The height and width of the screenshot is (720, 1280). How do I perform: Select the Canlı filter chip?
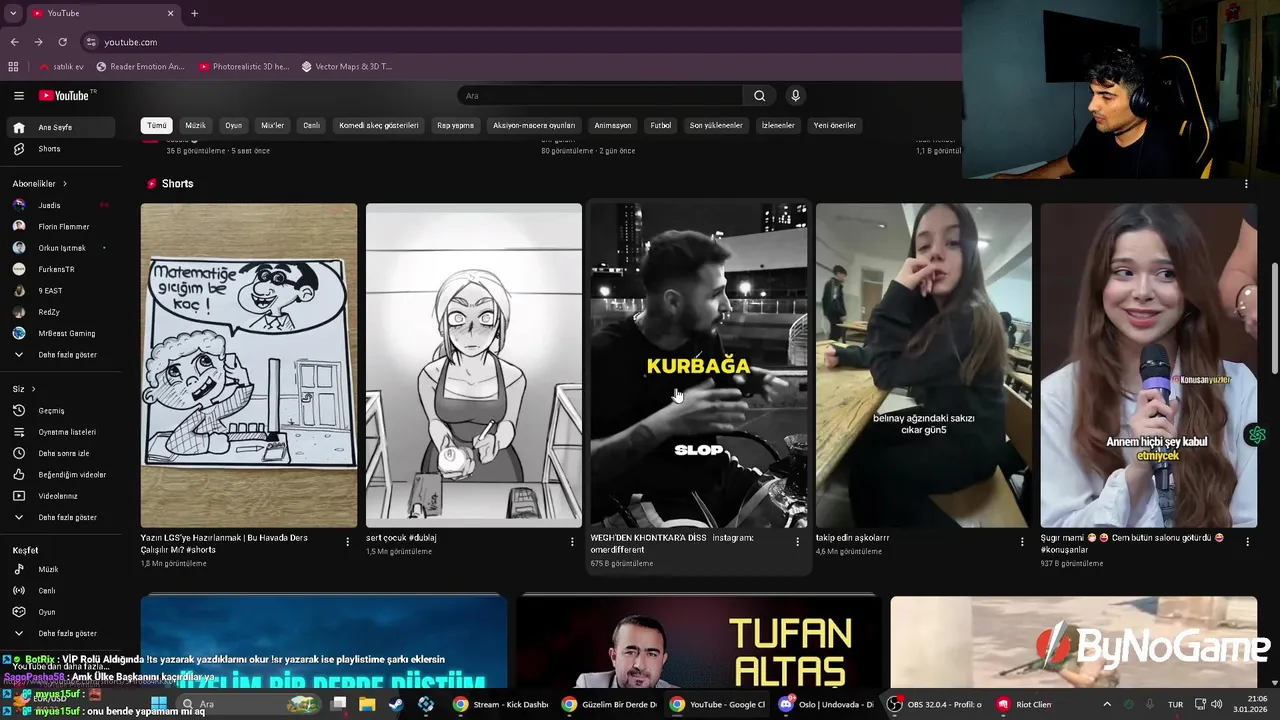[x=312, y=125]
